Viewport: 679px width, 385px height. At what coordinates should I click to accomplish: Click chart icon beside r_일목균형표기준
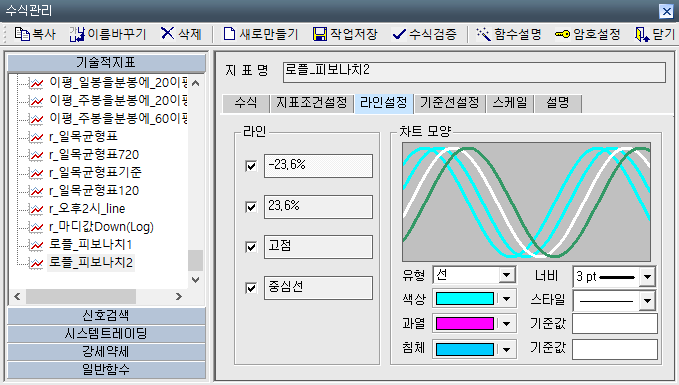point(37,173)
